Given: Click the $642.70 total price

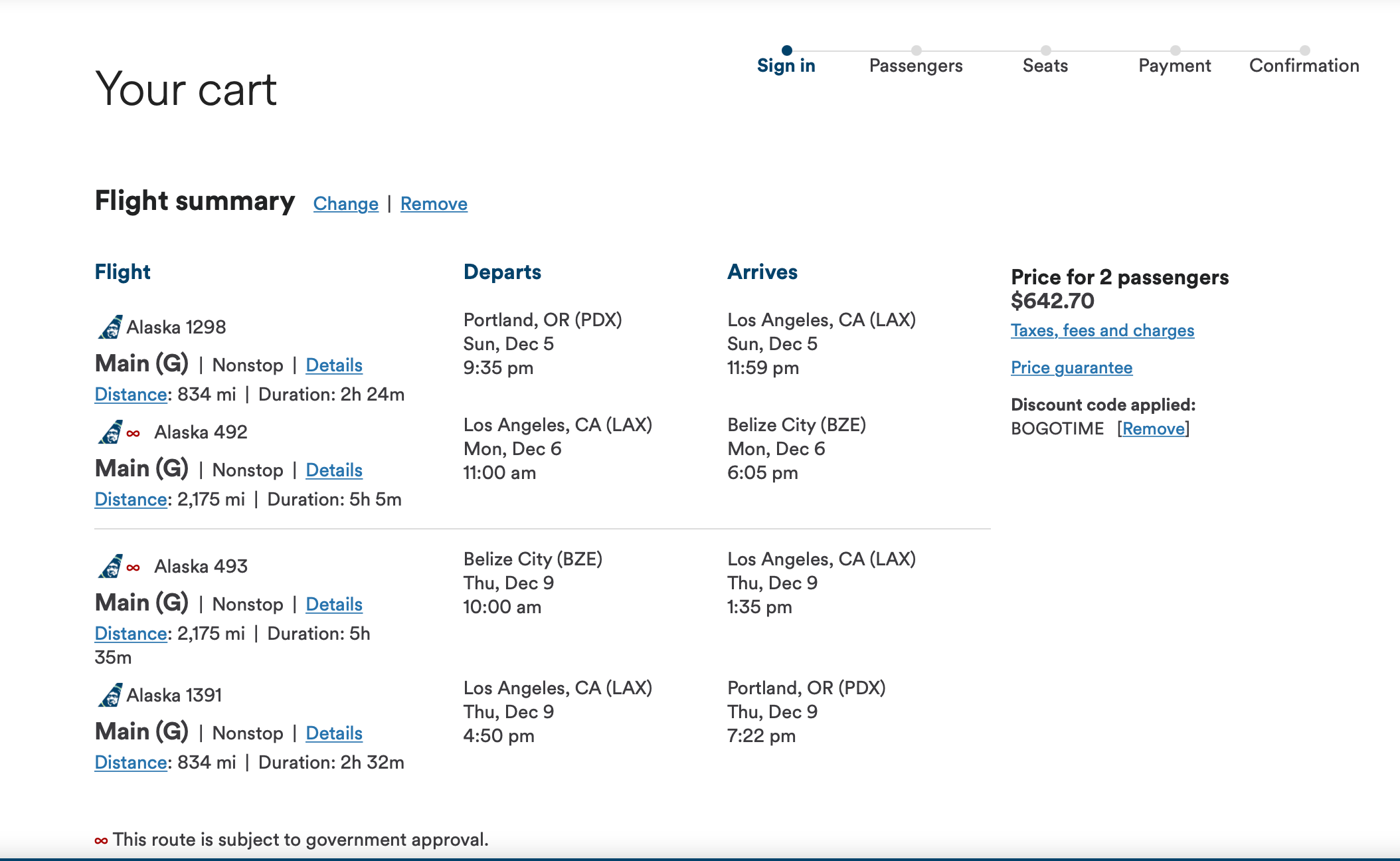Looking at the screenshot, I should (x=1053, y=301).
